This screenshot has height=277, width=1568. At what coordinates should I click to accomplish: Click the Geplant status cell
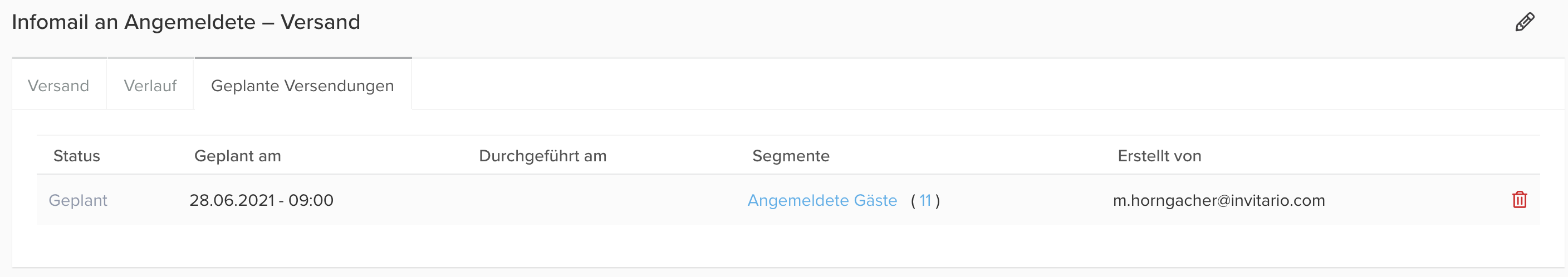78,200
